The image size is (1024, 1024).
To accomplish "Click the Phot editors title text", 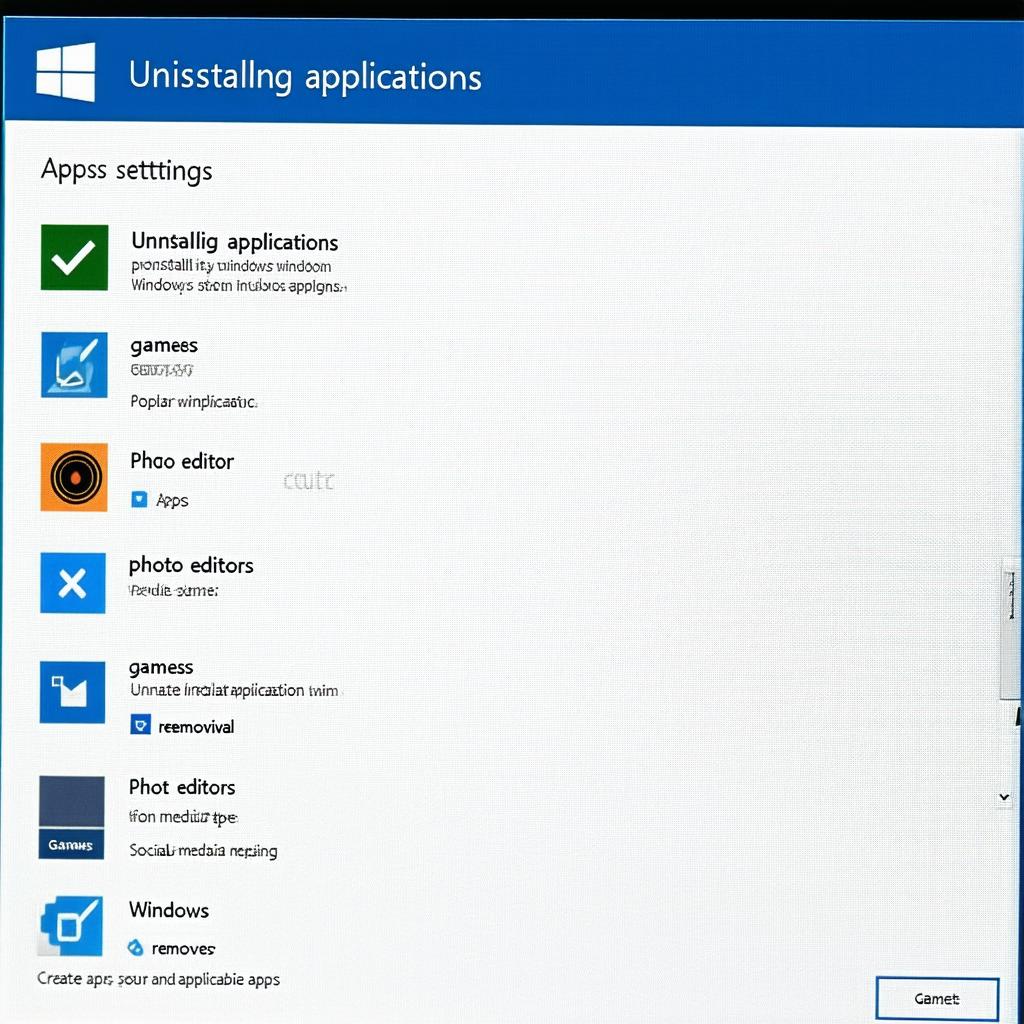I will 182,787.
